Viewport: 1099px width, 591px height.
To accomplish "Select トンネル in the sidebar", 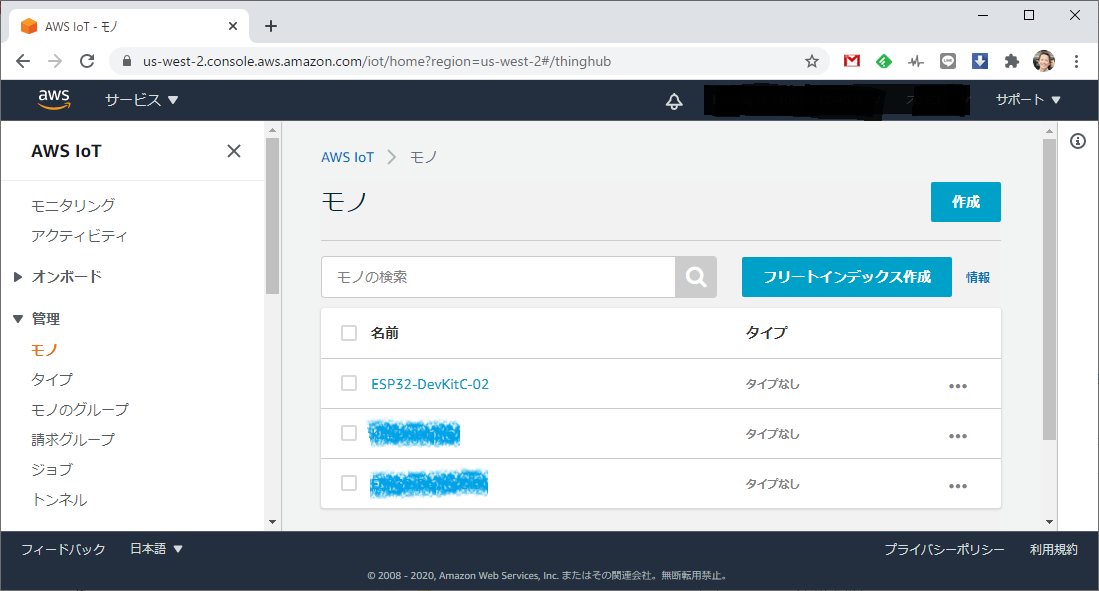I will coord(60,500).
